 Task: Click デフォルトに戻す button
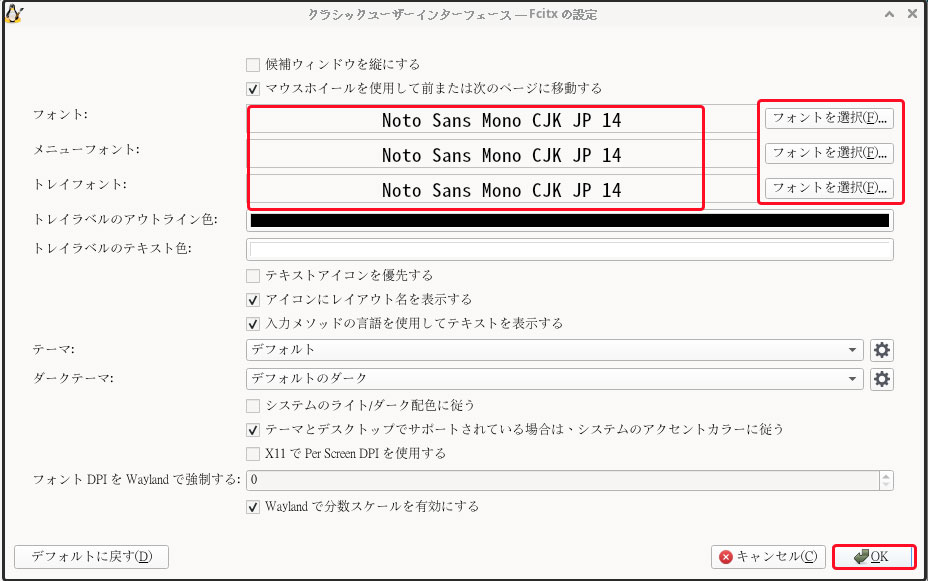click(x=91, y=557)
